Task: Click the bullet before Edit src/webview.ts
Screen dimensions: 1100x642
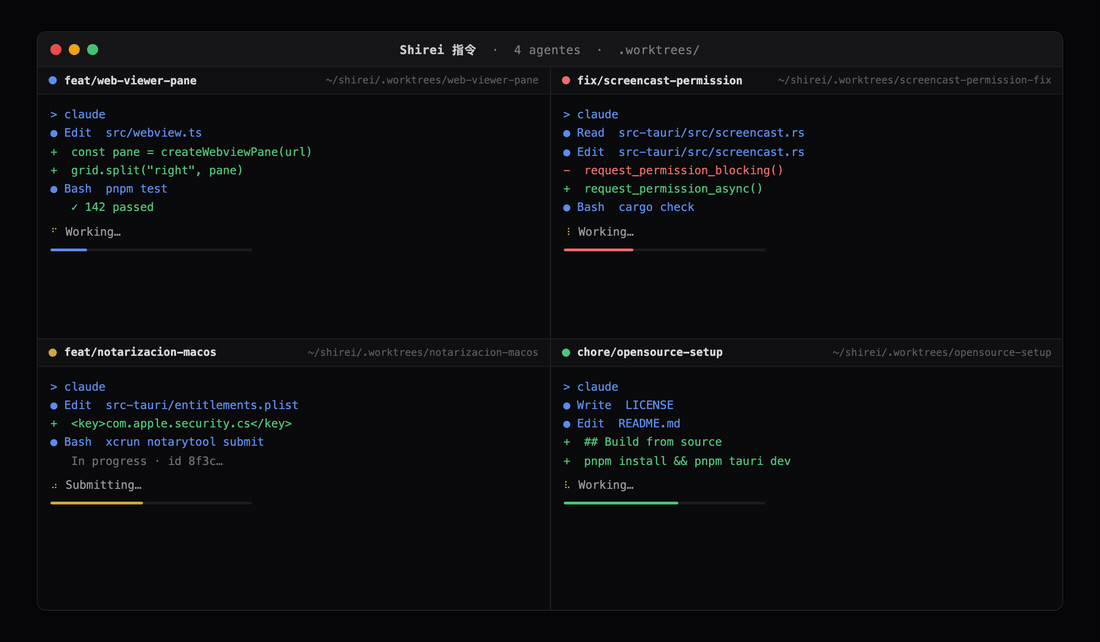Action: pos(54,133)
